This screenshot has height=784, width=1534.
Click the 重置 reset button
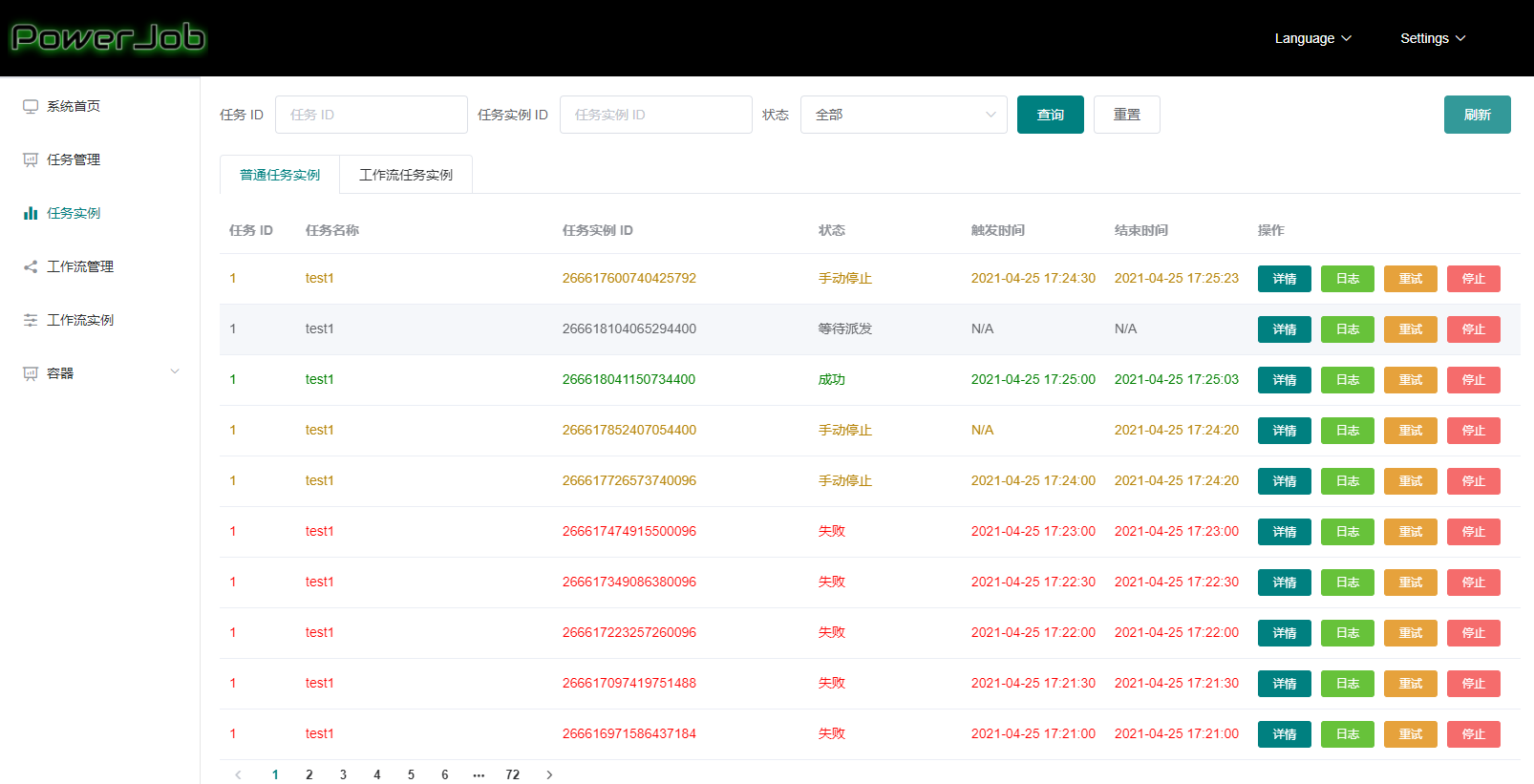[x=1127, y=115]
